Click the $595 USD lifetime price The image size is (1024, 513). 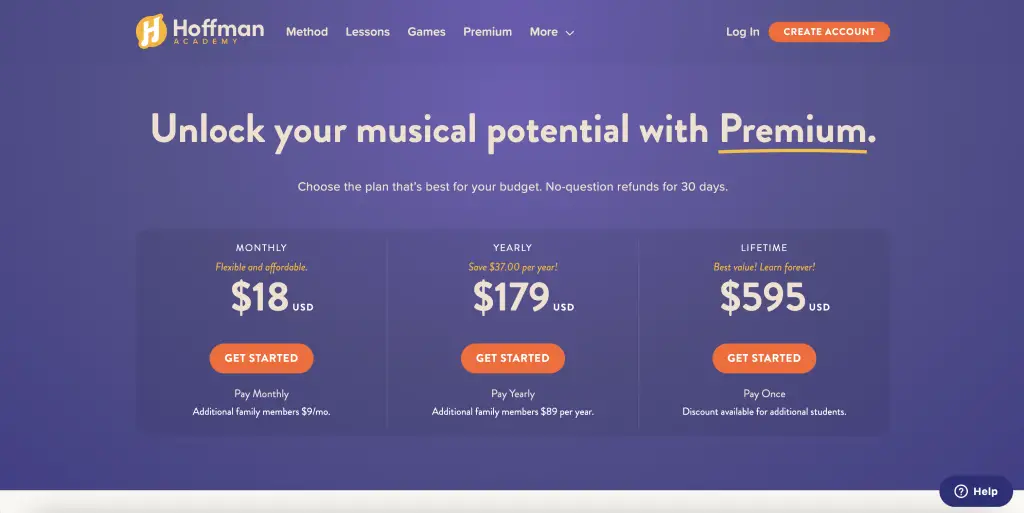tap(775, 297)
